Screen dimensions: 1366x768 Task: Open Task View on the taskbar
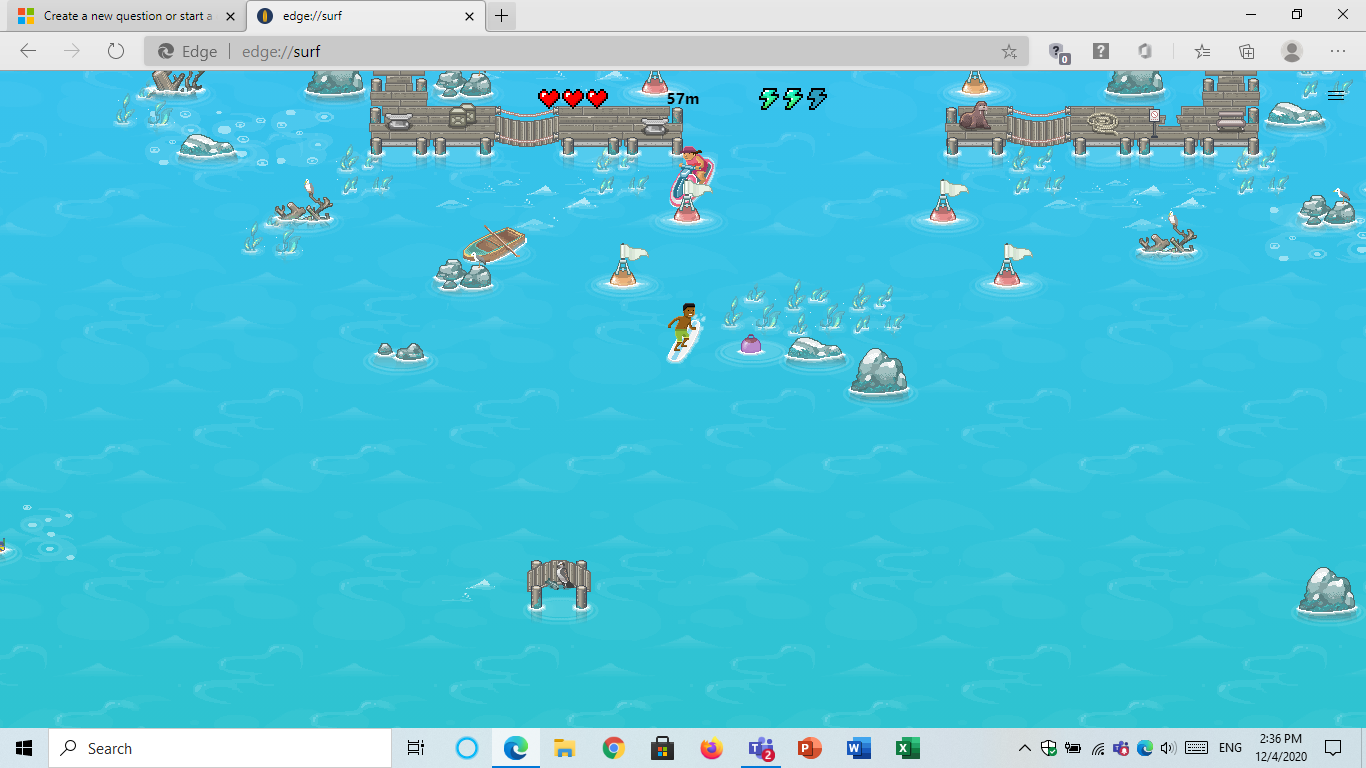(416, 748)
